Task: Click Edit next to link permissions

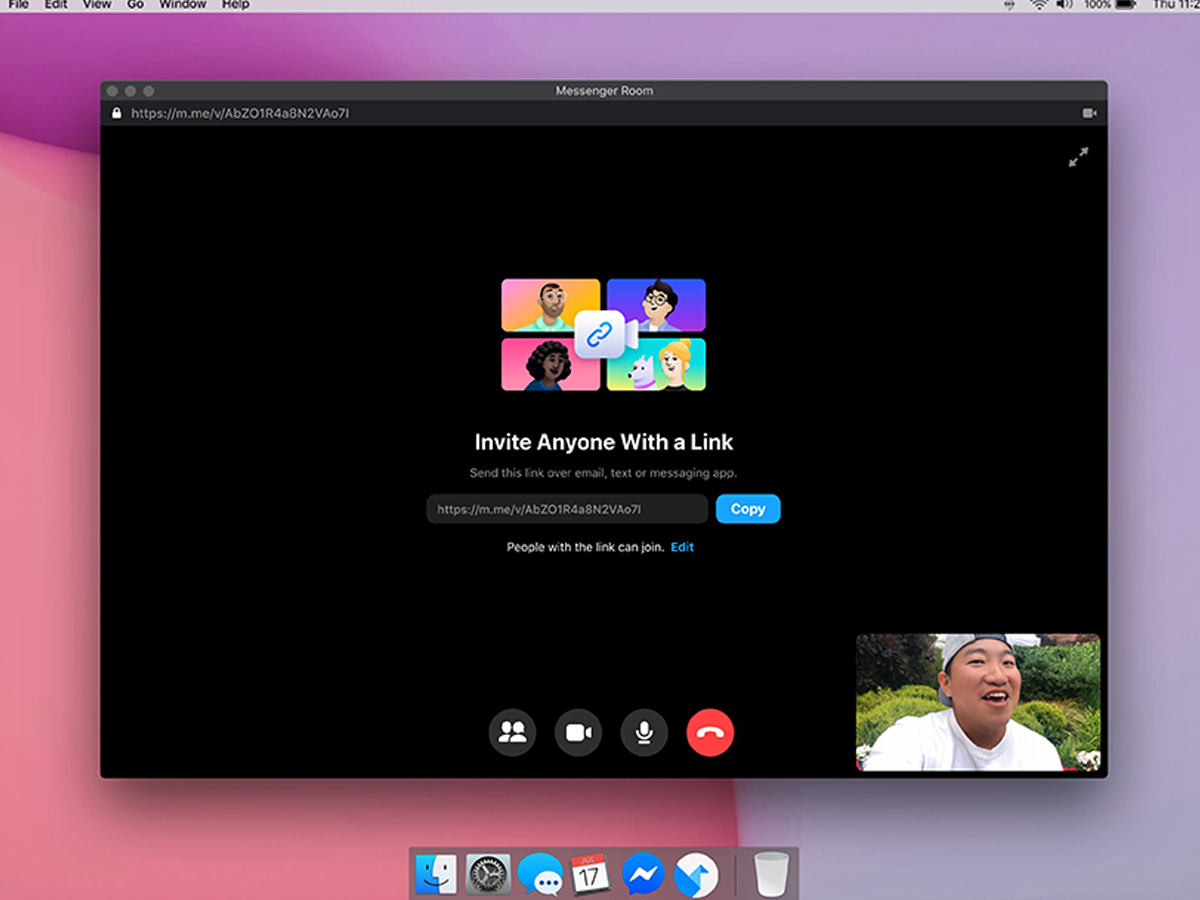Action: click(x=682, y=547)
